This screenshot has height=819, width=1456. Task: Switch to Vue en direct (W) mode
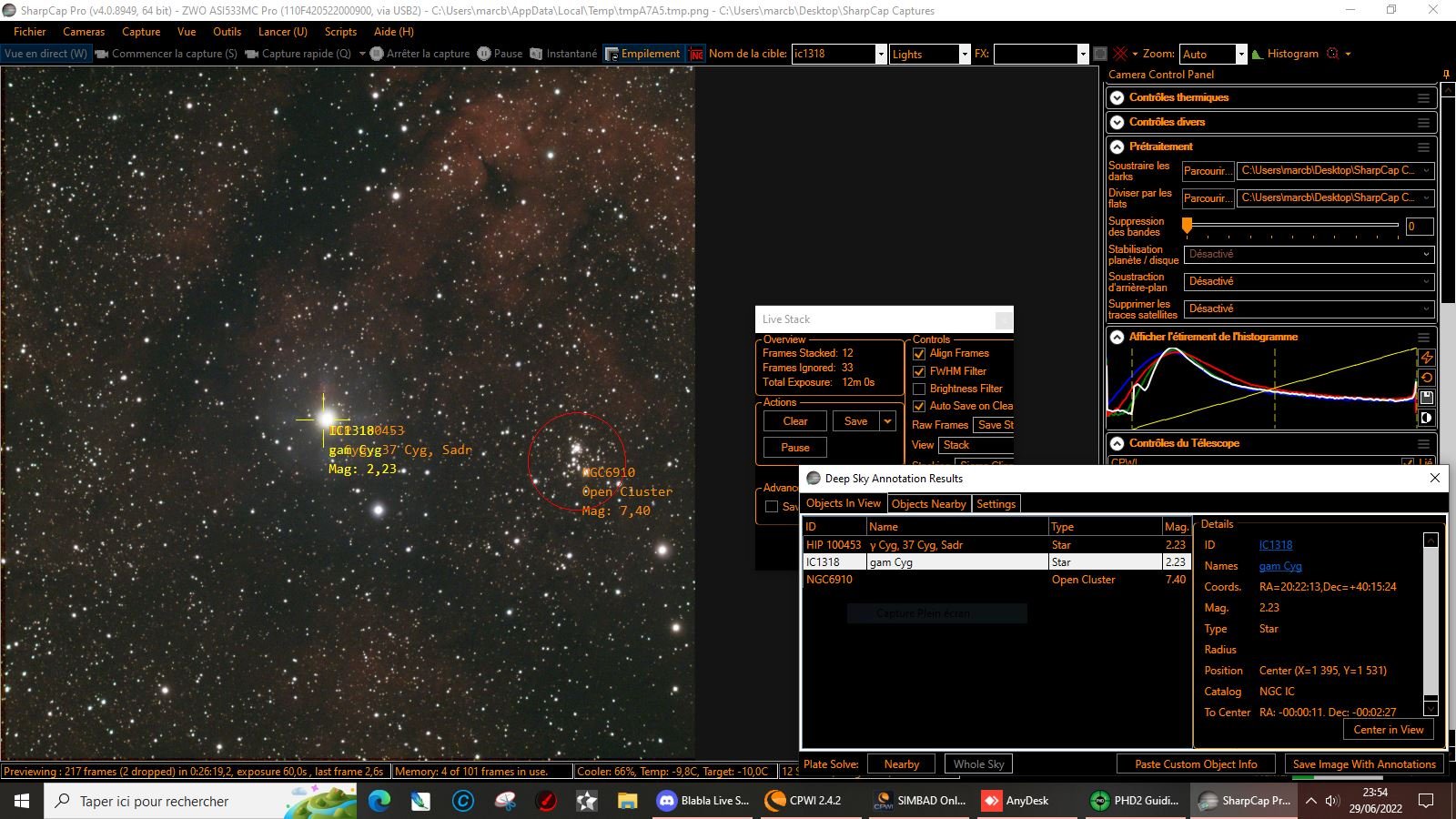[45, 54]
